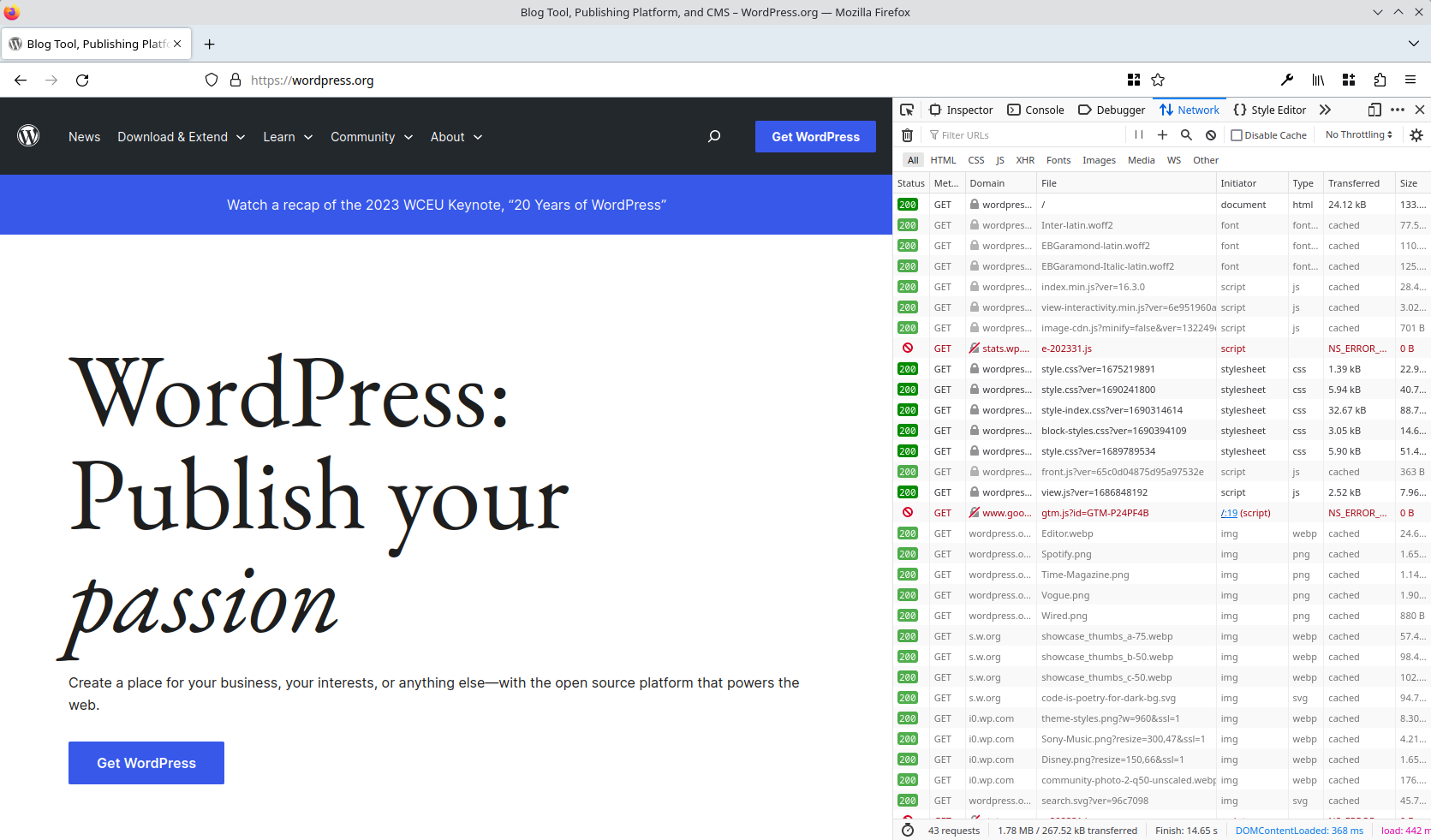Toggle responsive design mode icon

[x=1374, y=110]
